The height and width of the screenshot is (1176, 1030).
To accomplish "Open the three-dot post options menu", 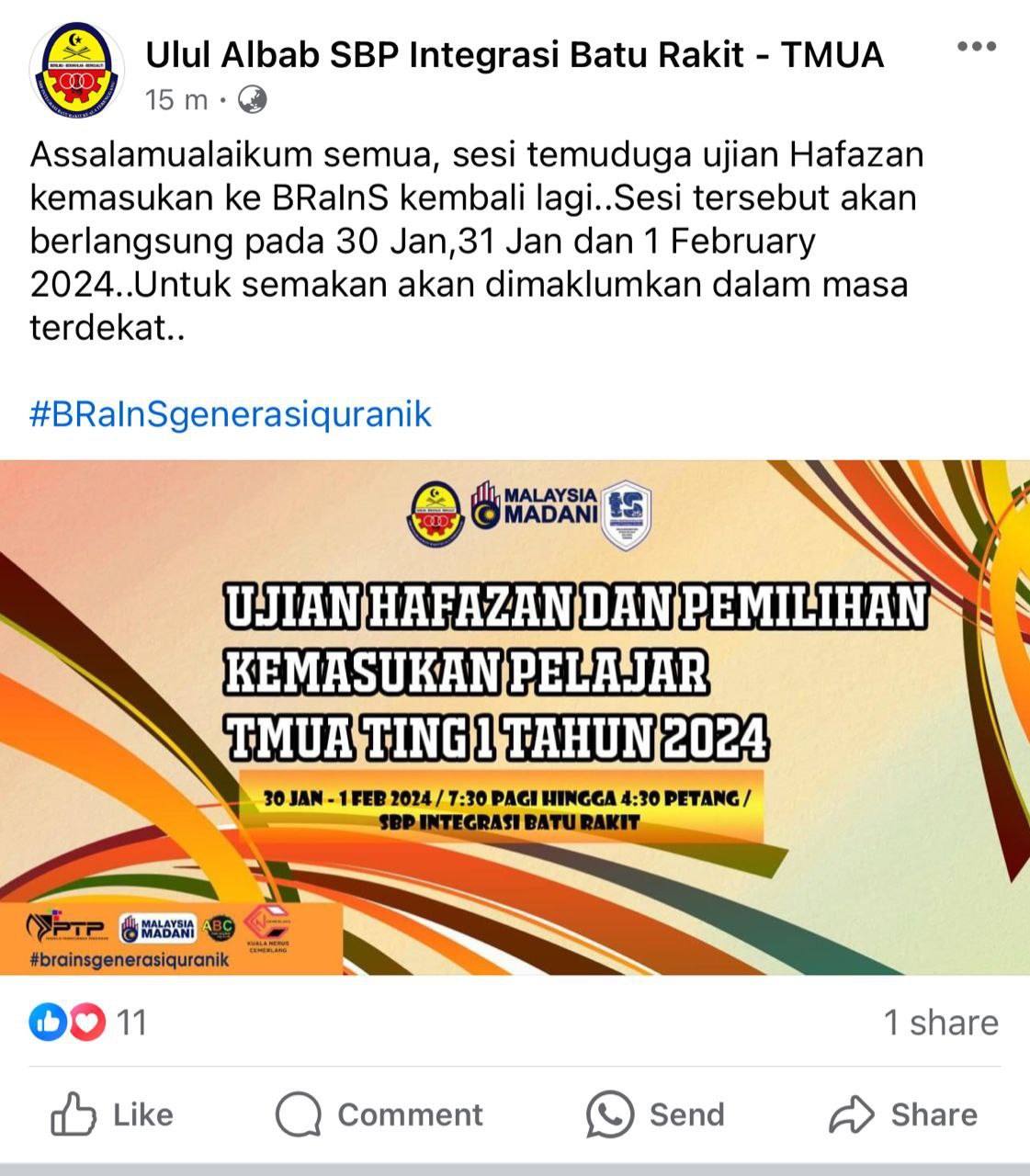I will pos(976,47).
